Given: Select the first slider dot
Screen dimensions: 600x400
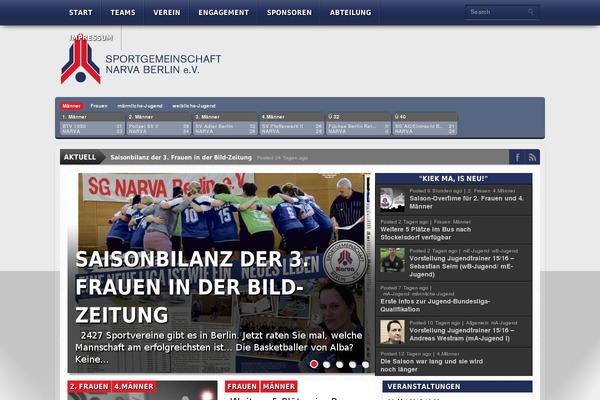Looking at the screenshot, I should click(x=314, y=364).
